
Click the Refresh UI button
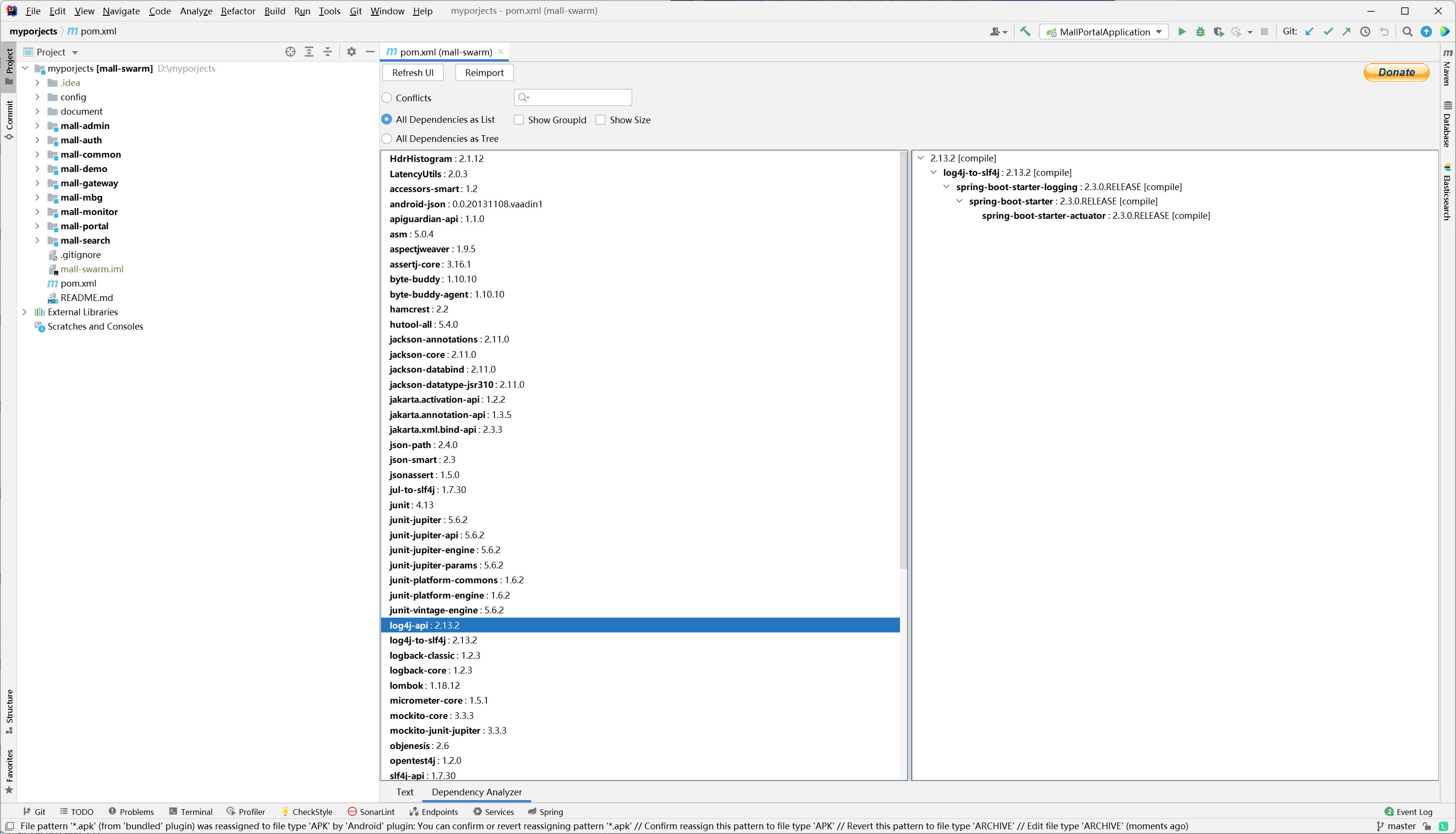412,73
